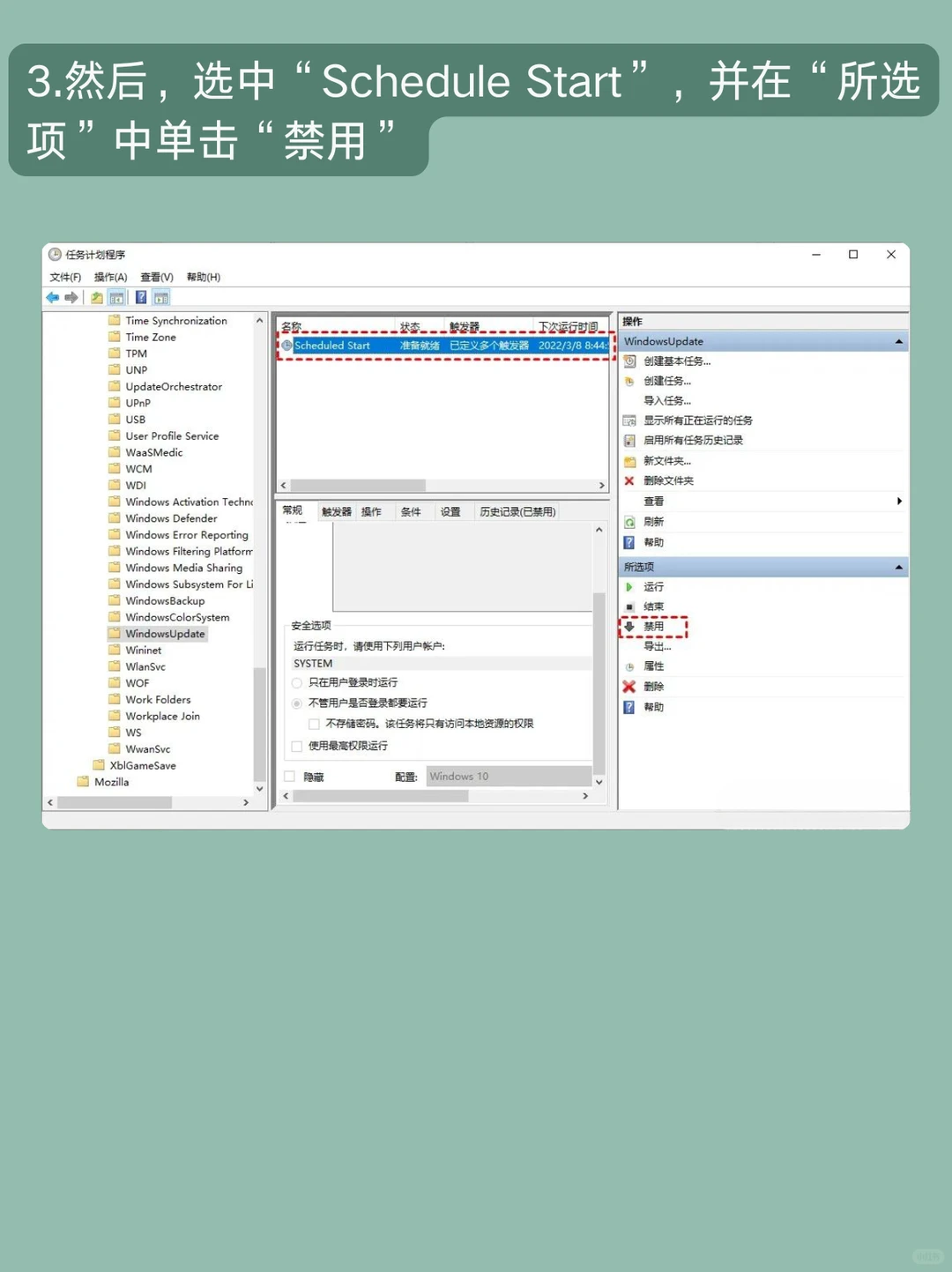The width and height of the screenshot is (952, 1272).
Task: Switch to the 历史记录(已禁用) tab
Action: pyautogui.click(x=517, y=512)
